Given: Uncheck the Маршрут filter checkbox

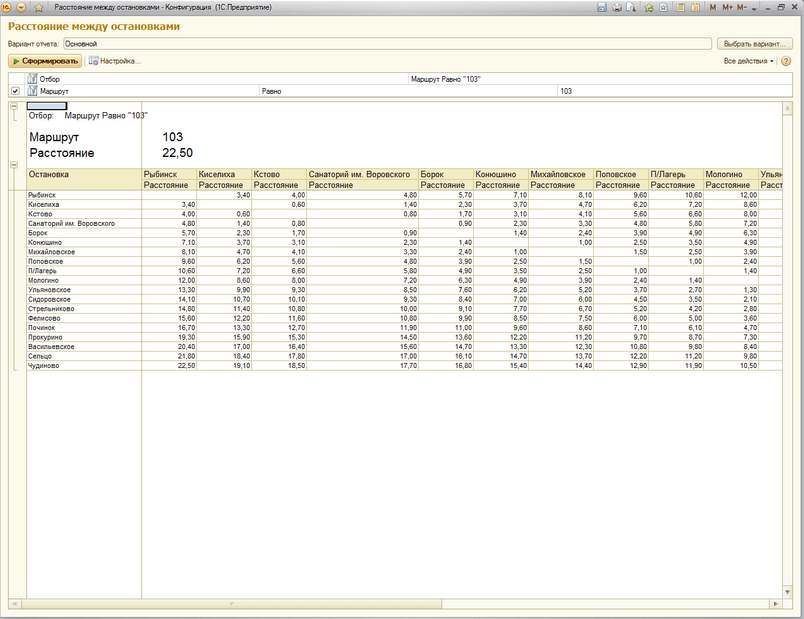Looking at the screenshot, I should point(15,91).
